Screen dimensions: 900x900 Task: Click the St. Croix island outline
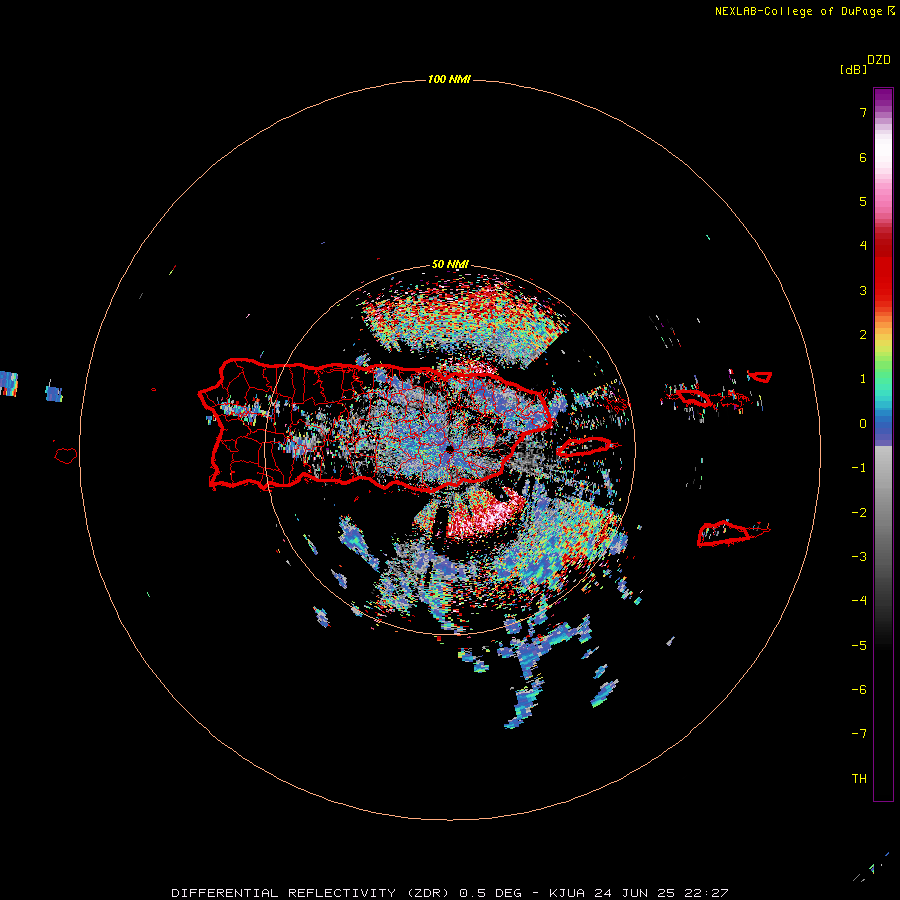[726, 533]
